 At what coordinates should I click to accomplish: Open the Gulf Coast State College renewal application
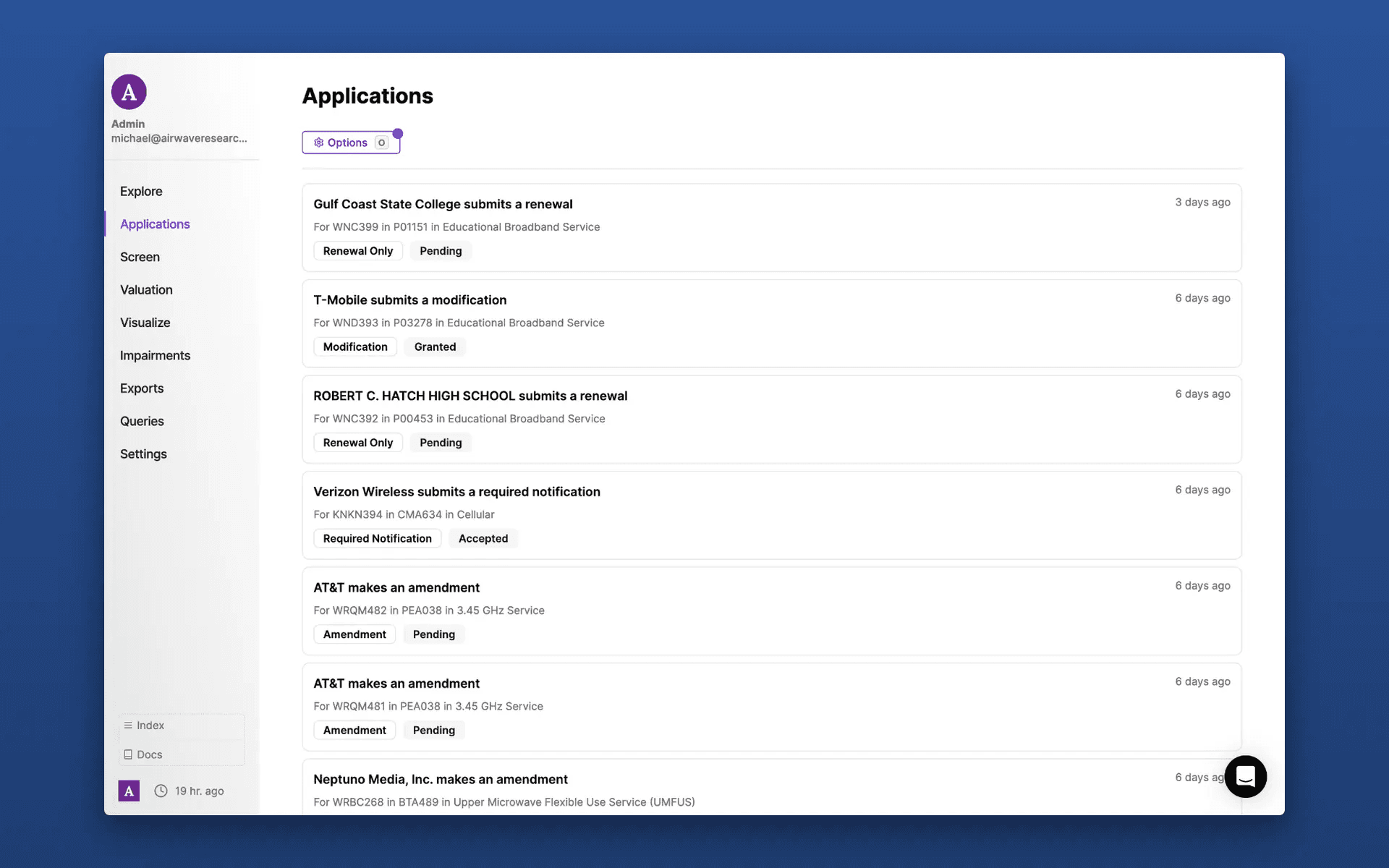click(443, 204)
